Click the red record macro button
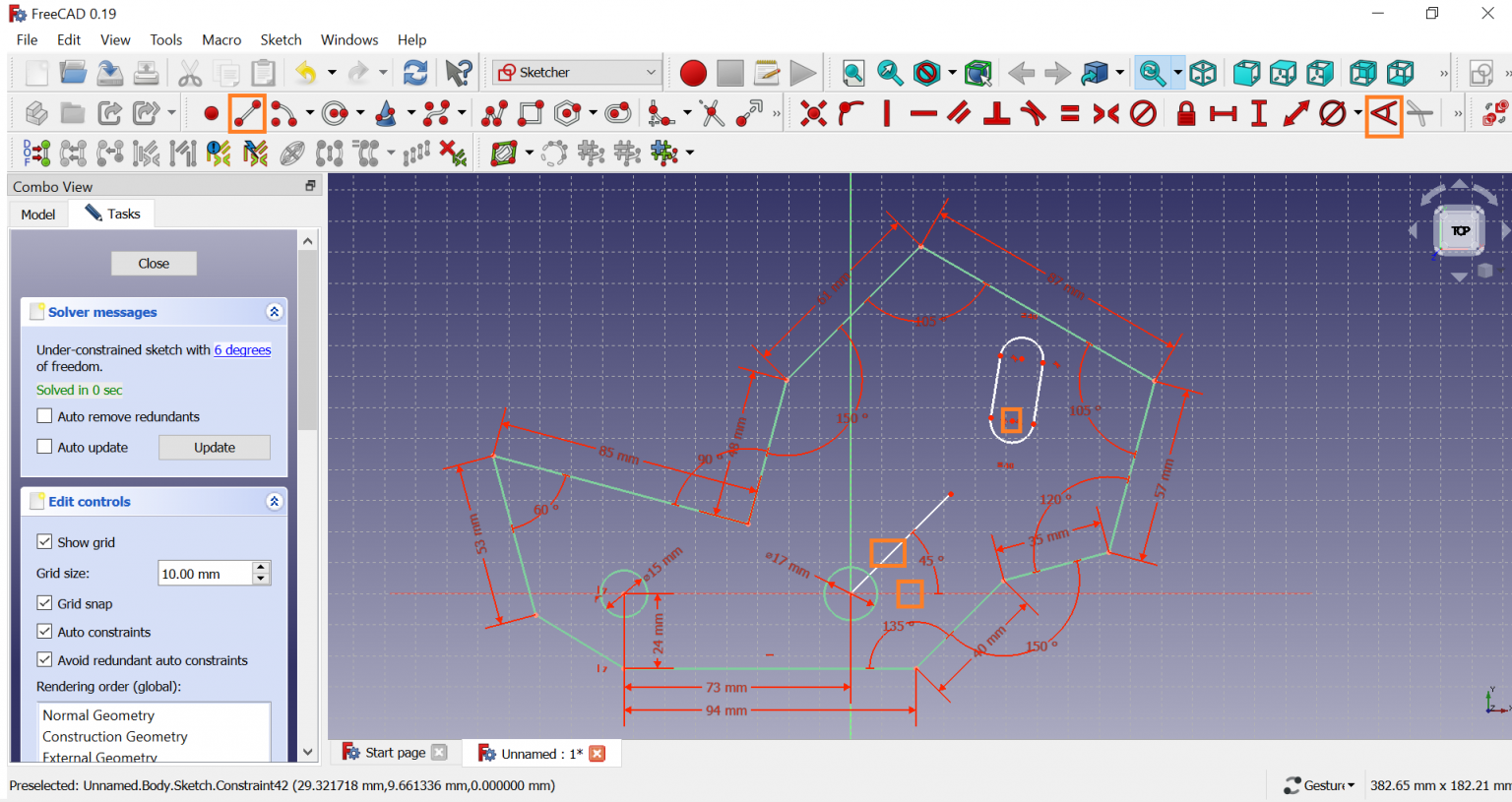This screenshot has height=802, width=1512. [693, 73]
